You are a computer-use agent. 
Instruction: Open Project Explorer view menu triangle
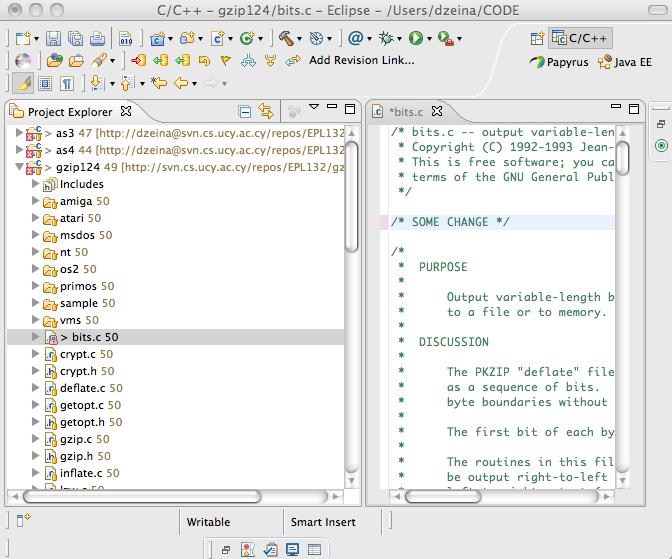coord(314,106)
